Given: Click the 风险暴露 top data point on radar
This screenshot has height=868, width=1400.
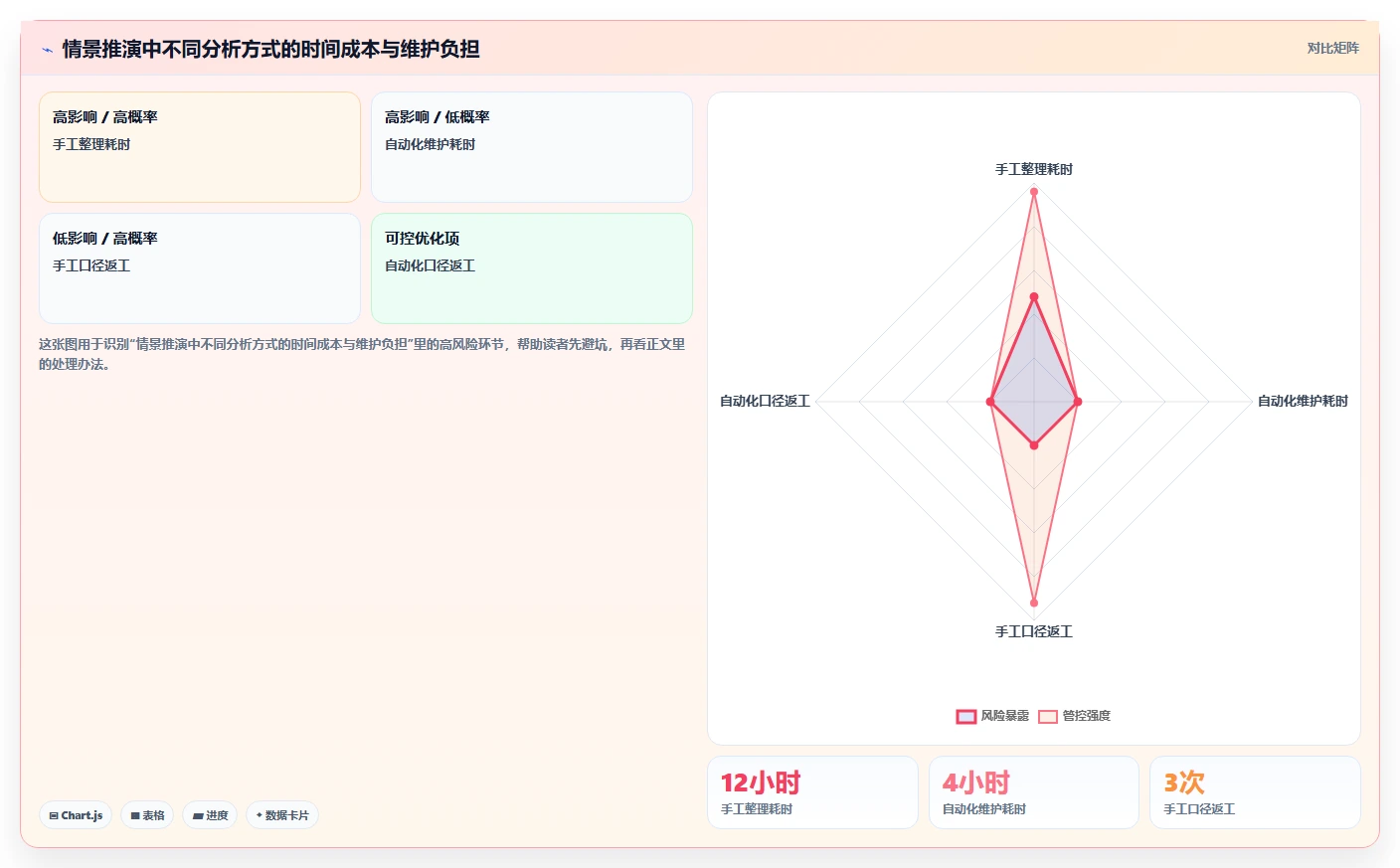Looking at the screenshot, I should [x=1034, y=296].
